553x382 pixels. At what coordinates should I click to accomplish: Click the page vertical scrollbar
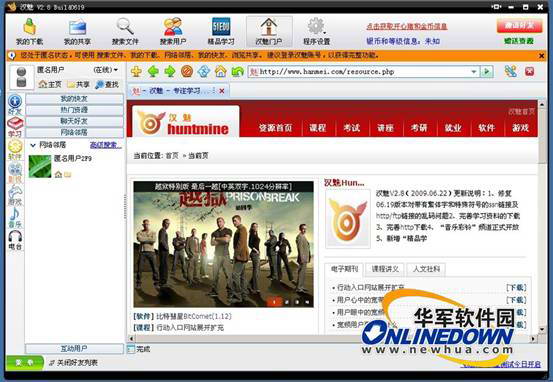542,216
